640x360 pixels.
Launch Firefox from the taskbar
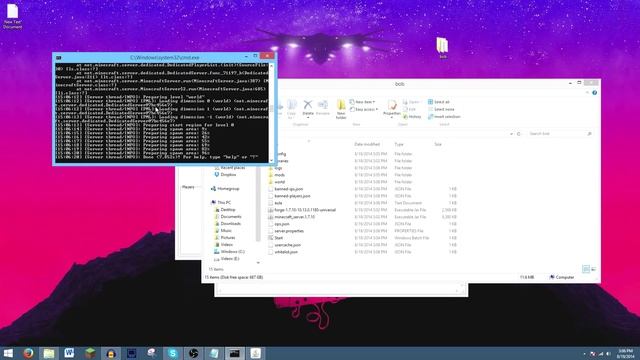click(x=28, y=353)
